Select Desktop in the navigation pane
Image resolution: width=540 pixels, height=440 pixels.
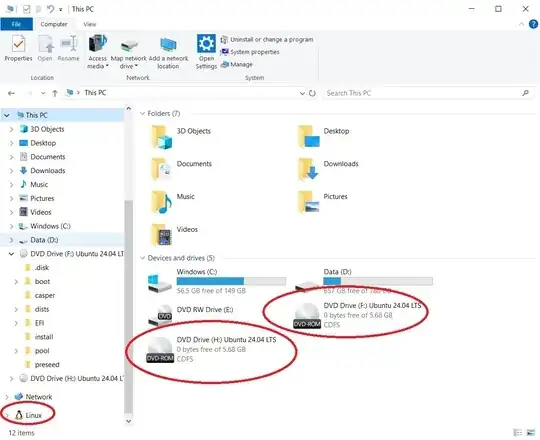click(43, 143)
